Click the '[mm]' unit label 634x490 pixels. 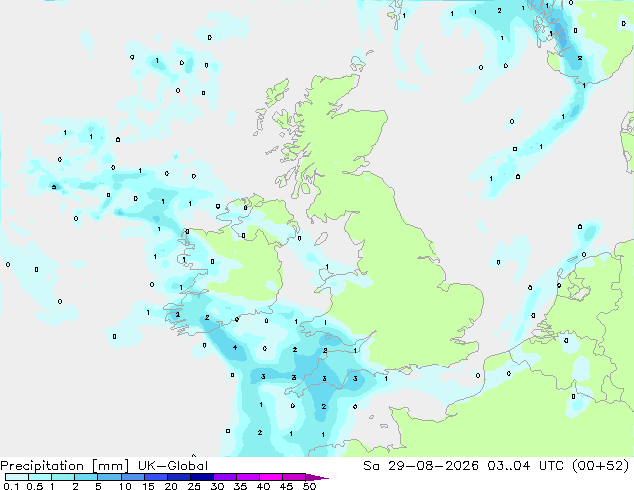point(111,466)
